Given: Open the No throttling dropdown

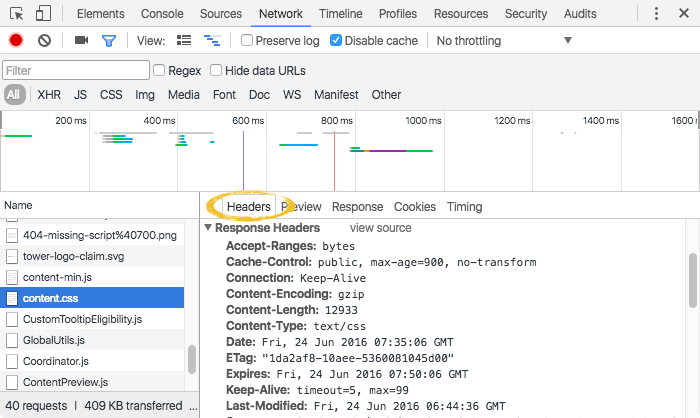Looking at the screenshot, I should pyautogui.click(x=505, y=40).
